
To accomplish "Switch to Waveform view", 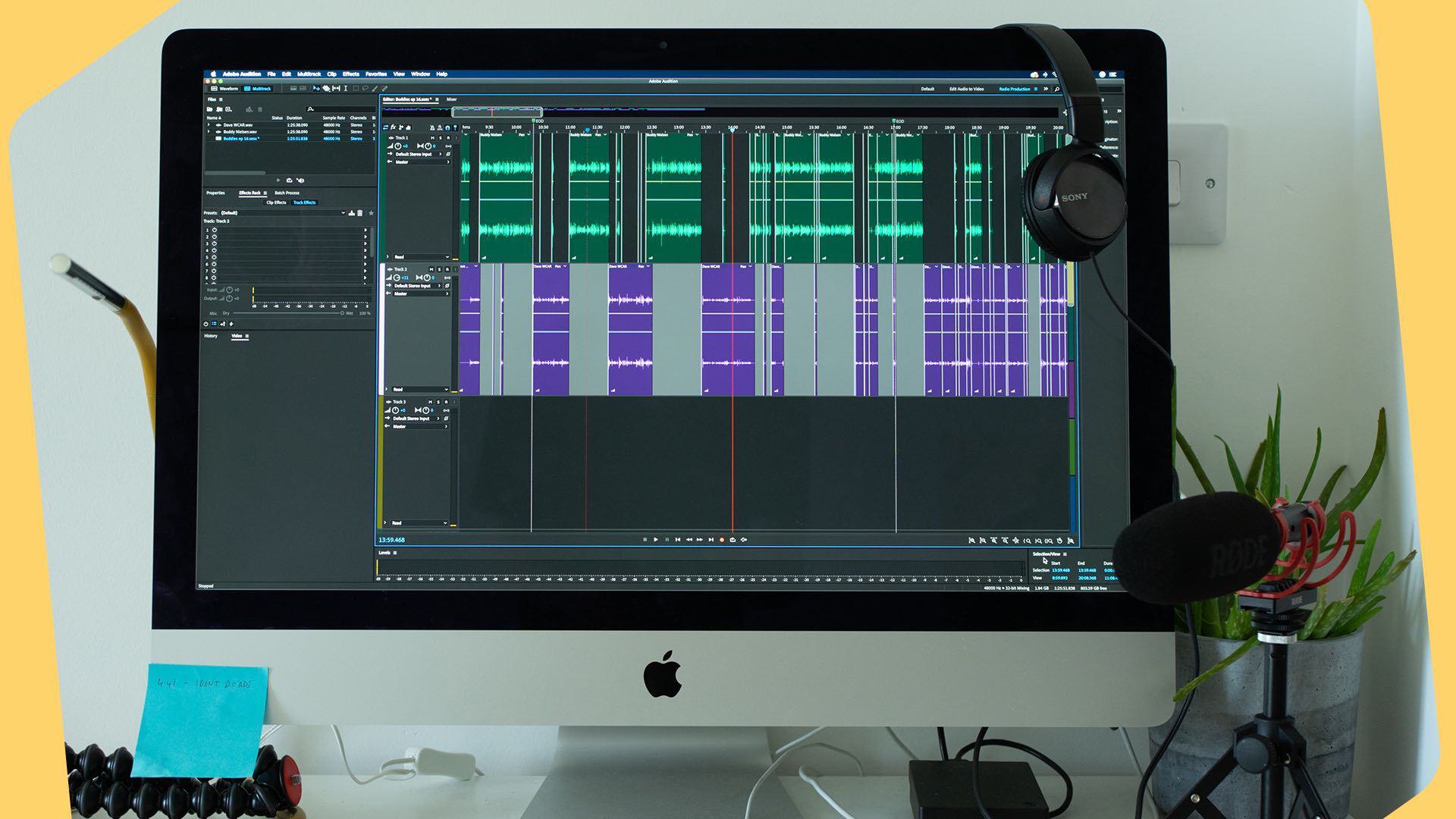I will [x=224, y=89].
